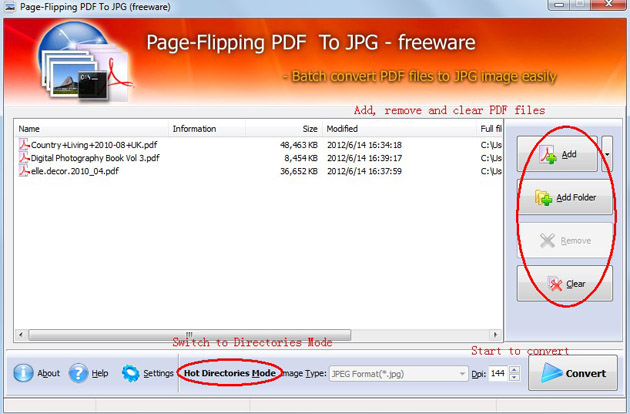630x414 pixels.
Task: Open the dropdown arrow beside Add
Action: pos(607,154)
